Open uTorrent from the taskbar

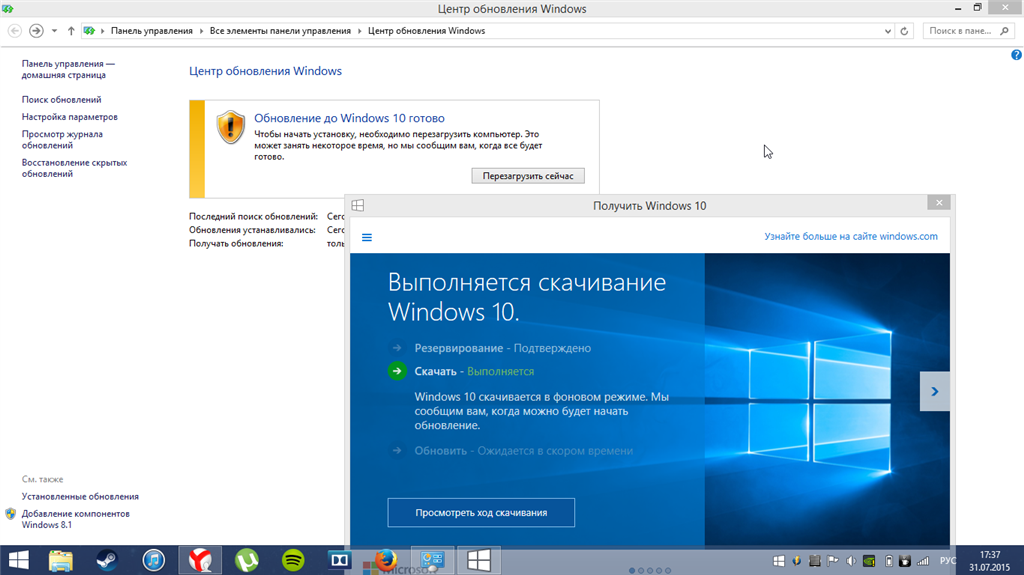coord(246,560)
